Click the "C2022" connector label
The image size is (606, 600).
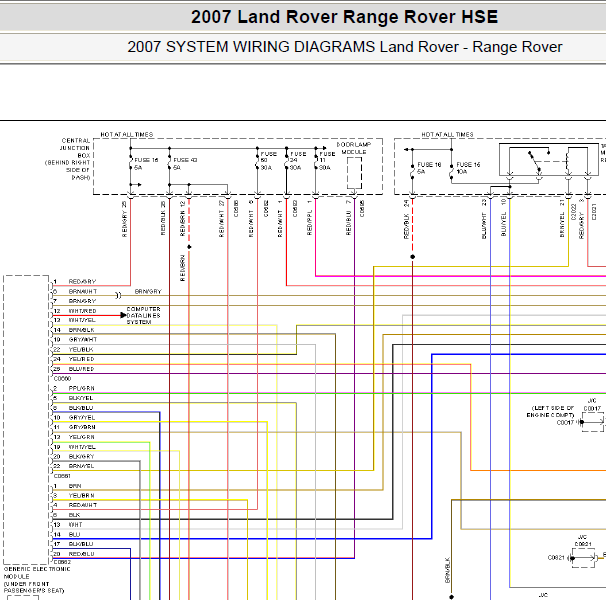tap(574, 212)
